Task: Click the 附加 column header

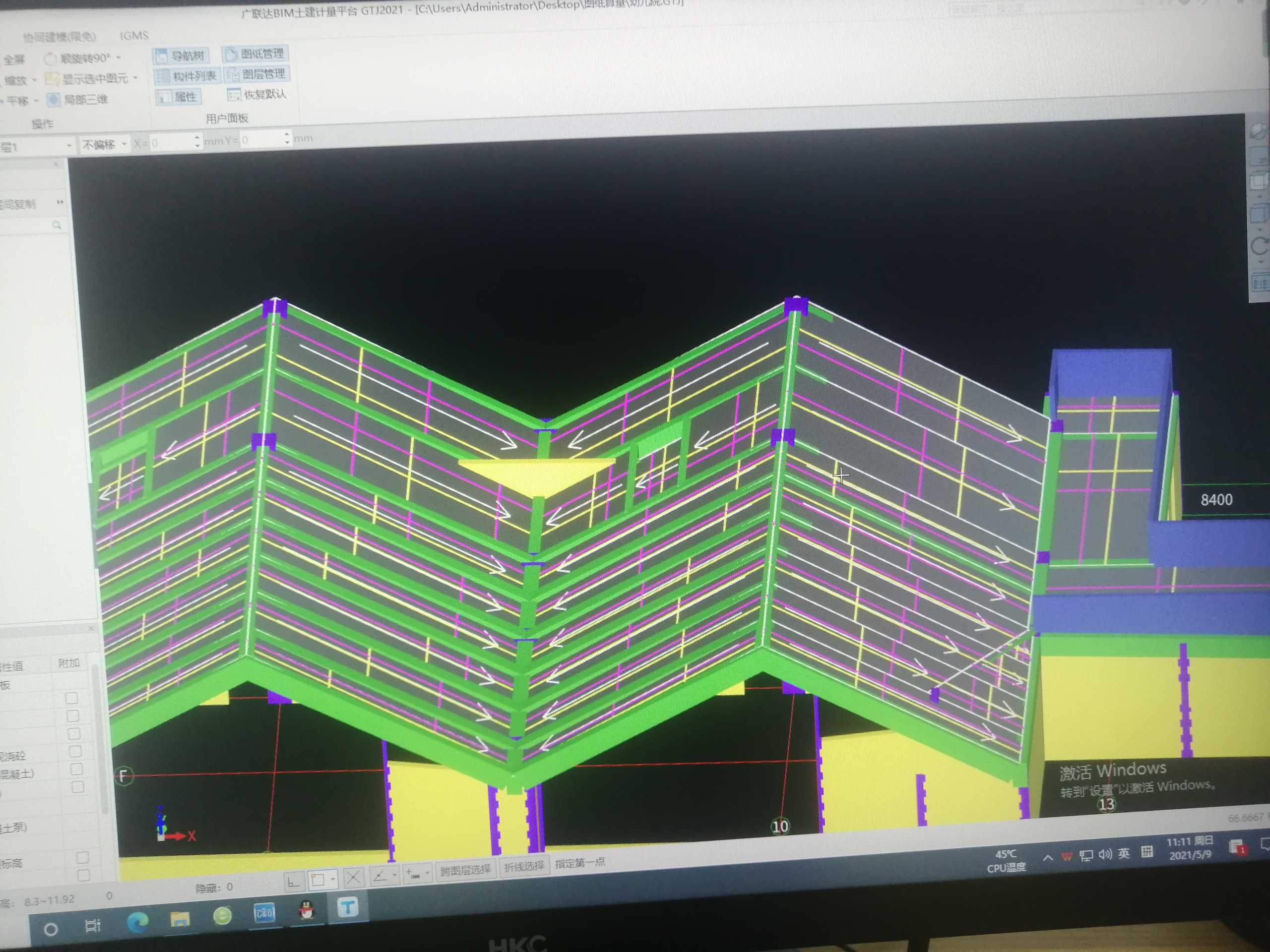Action: pyautogui.click(x=69, y=663)
